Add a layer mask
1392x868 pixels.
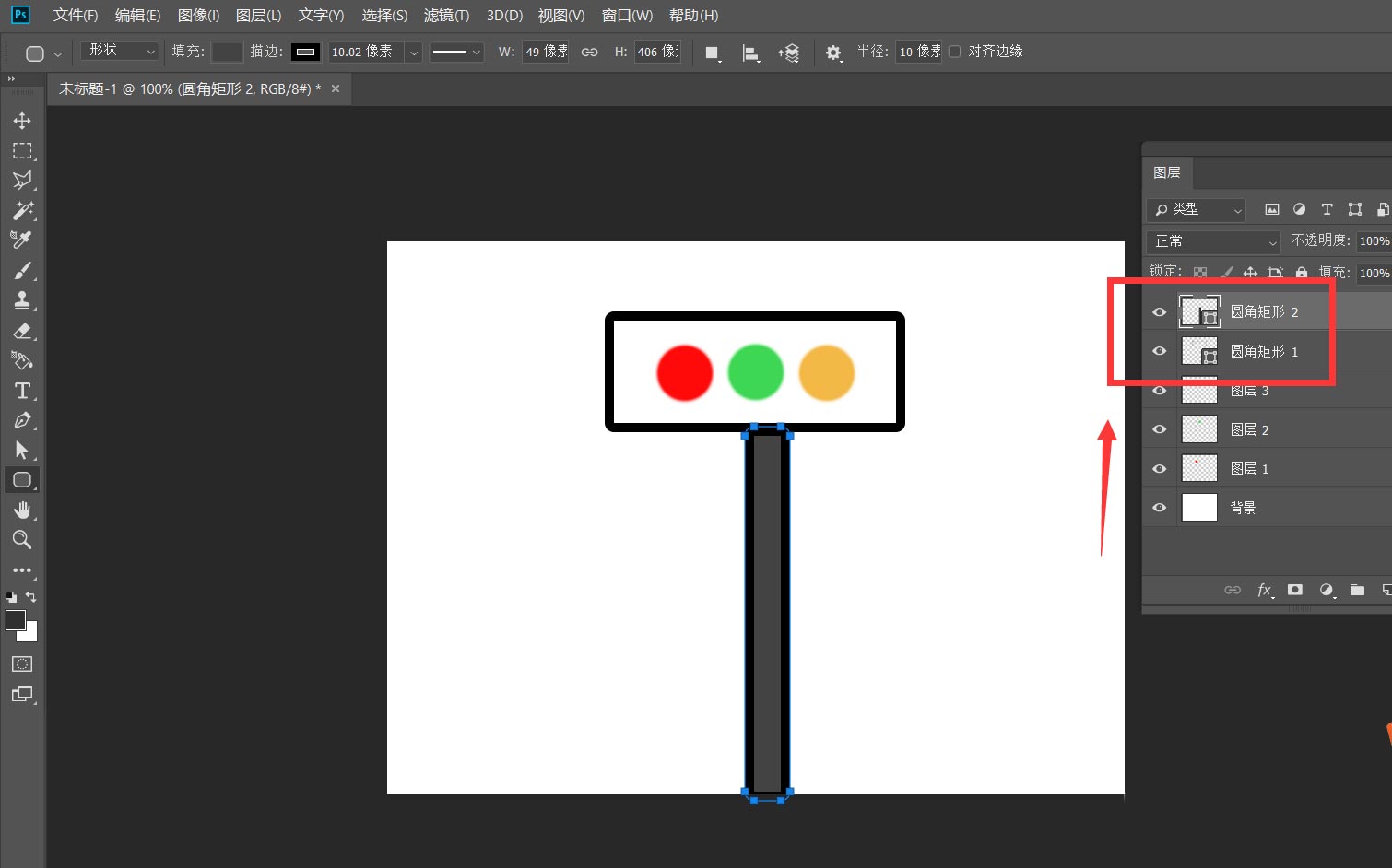[1295, 590]
